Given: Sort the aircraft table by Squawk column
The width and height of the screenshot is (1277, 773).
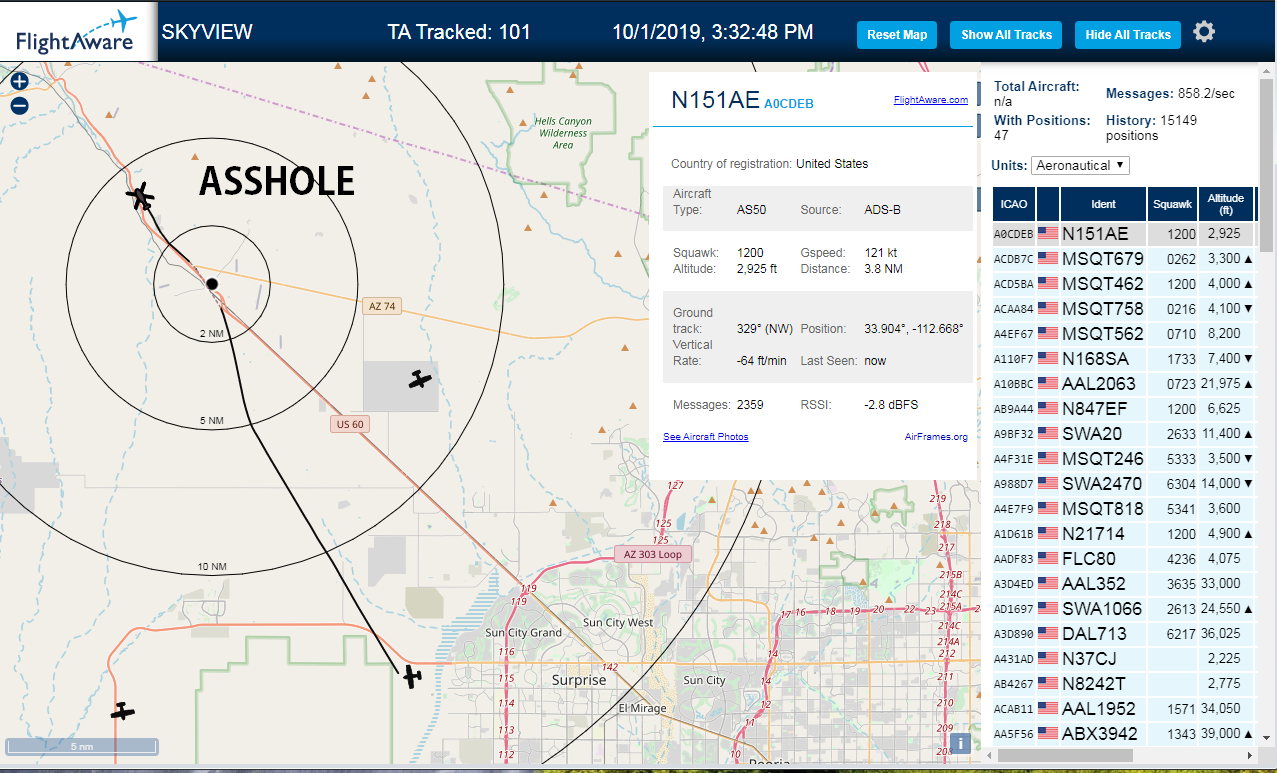Looking at the screenshot, I should (x=1172, y=204).
